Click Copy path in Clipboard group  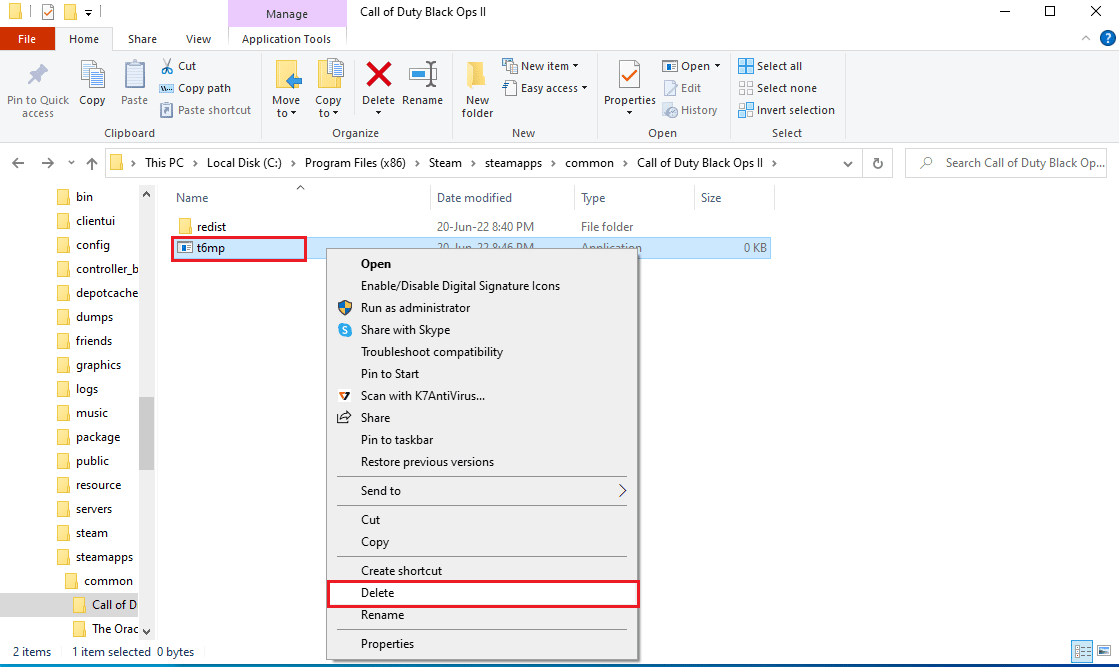tap(195, 88)
